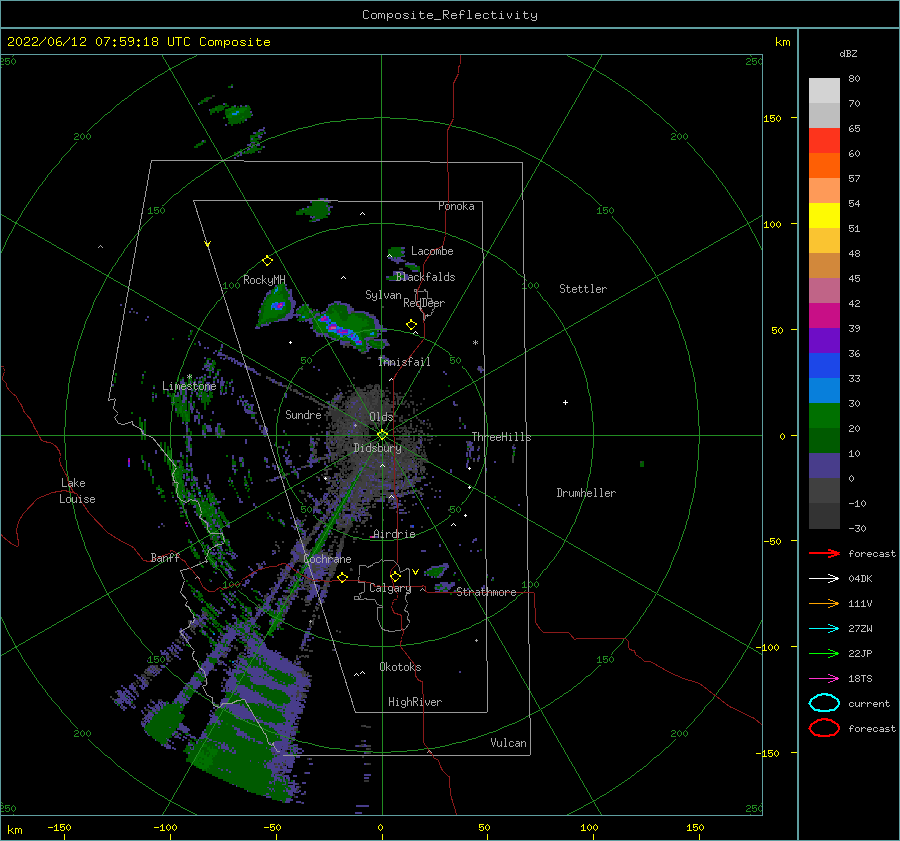The width and height of the screenshot is (900, 841).
Task: Click the Ponoka town label
Action: point(456,206)
